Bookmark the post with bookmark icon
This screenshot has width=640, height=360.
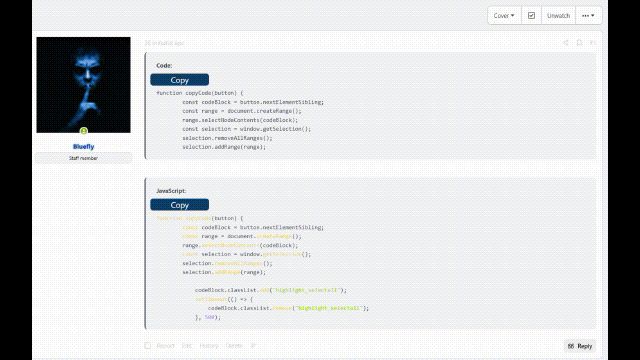point(579,42)
